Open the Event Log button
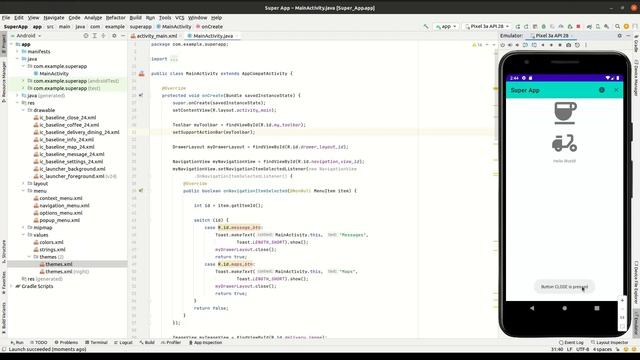640x360 pixels. click(571, 342)
